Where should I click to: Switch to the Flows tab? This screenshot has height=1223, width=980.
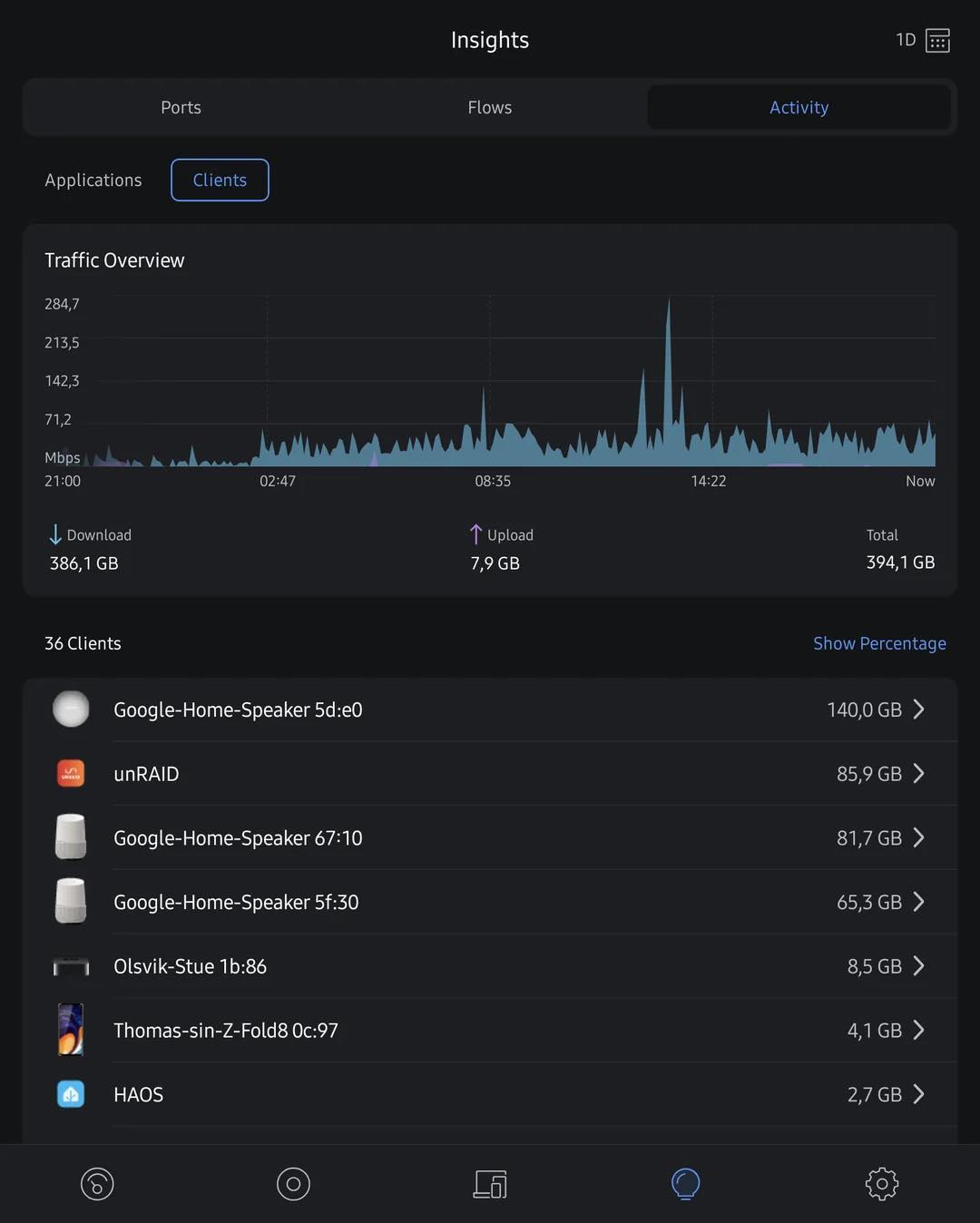point(490,107)
